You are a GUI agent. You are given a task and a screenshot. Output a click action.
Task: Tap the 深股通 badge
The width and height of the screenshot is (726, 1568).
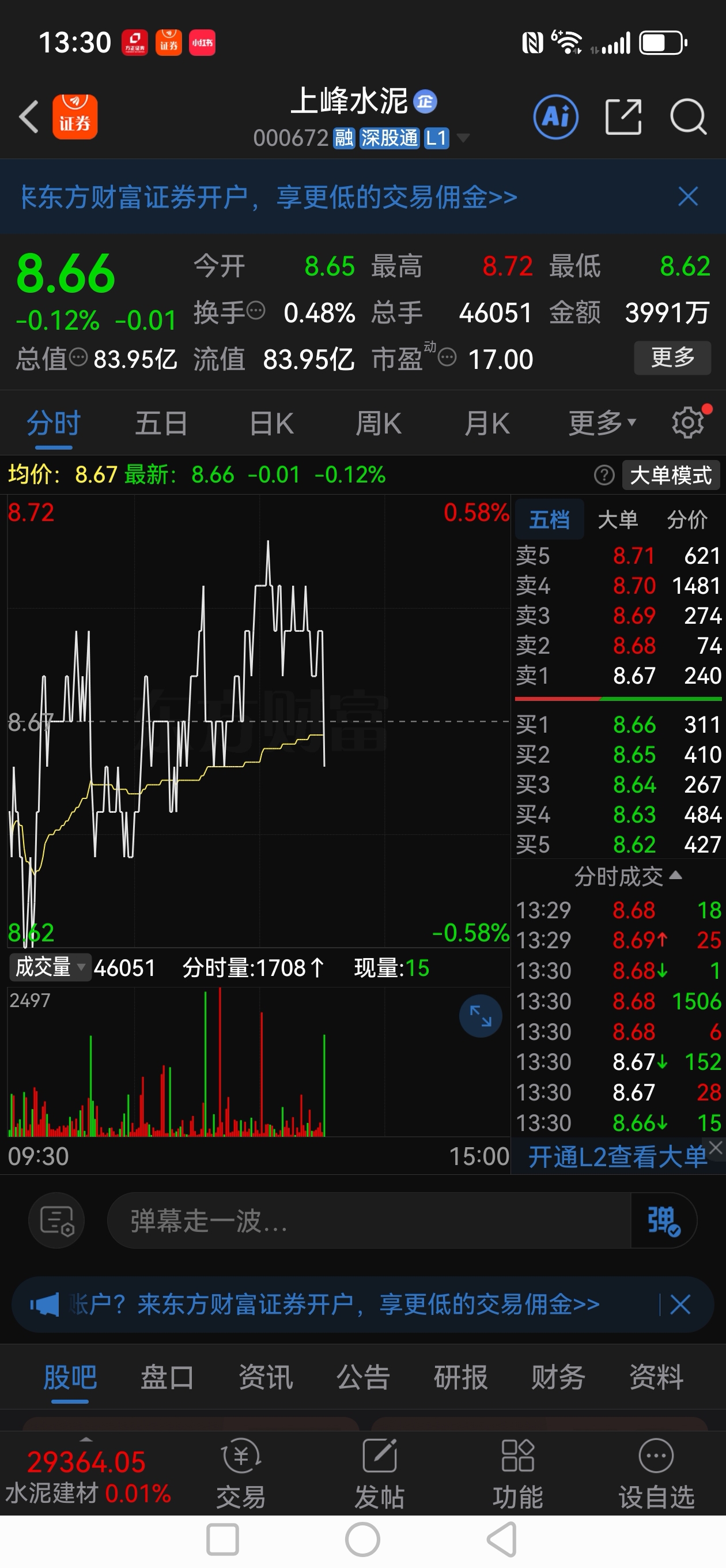pyautogui.click(x=390, y=138)
